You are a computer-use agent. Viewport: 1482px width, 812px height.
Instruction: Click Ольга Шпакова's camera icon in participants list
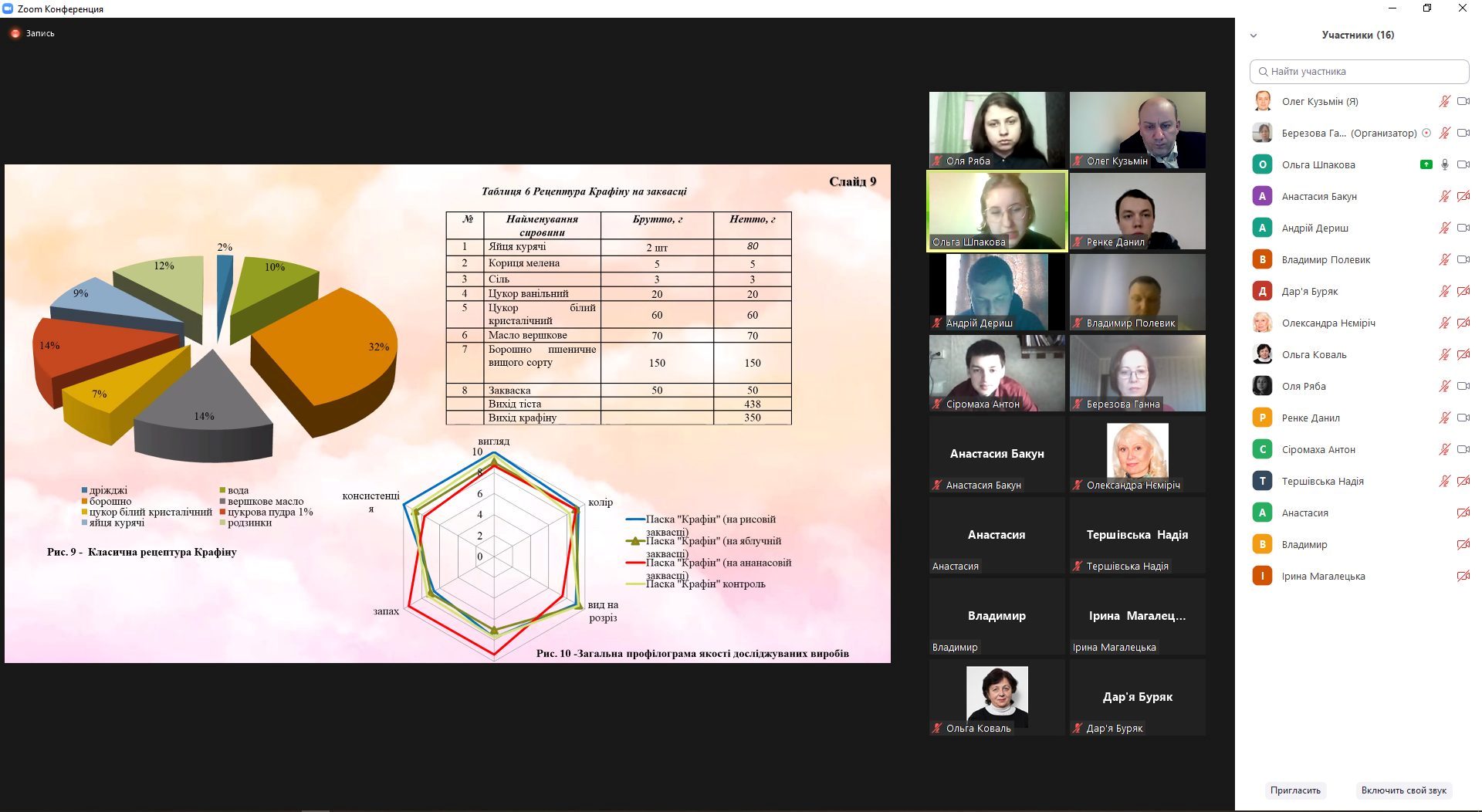tap(1463, 164)
